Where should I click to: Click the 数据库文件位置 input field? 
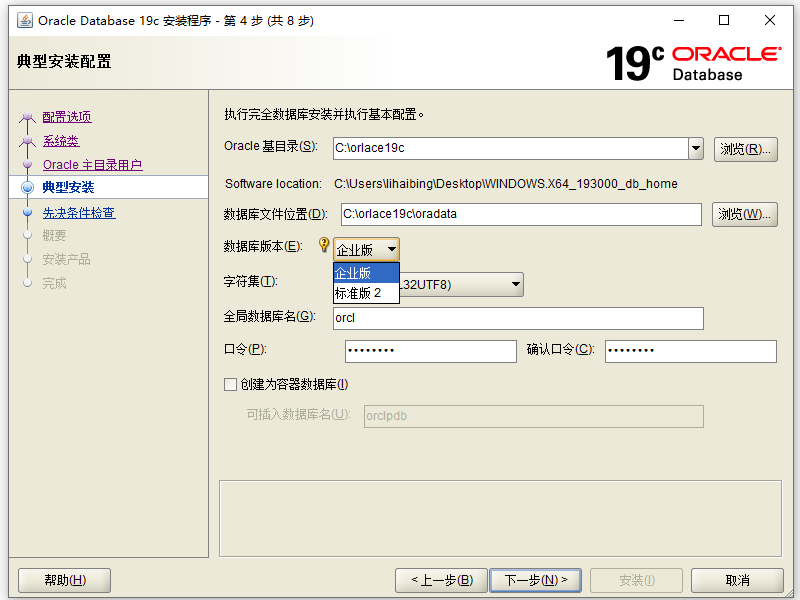coord(521,214)
